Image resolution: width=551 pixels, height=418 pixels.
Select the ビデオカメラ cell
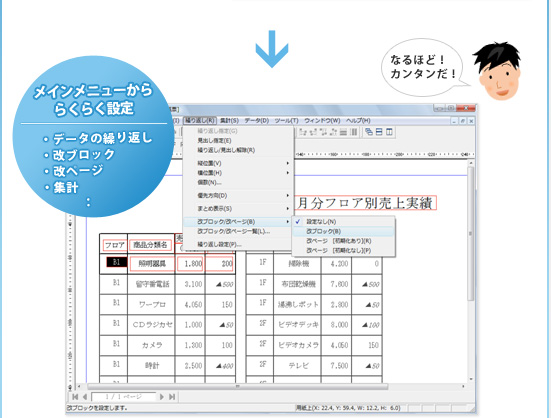point(298,345)
